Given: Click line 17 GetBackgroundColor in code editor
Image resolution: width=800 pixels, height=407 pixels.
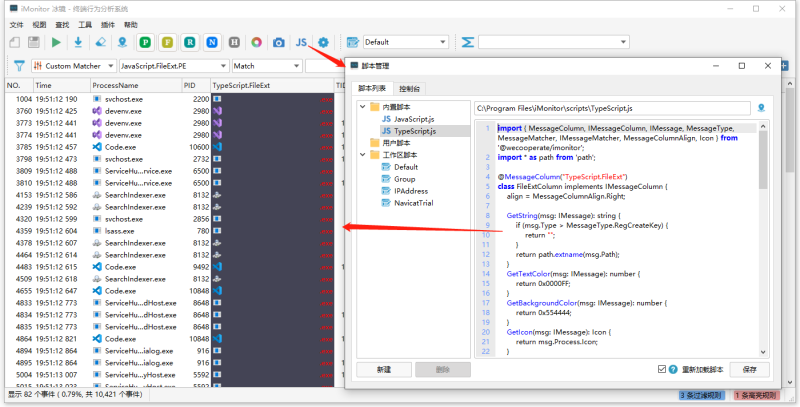Looking at the screenshot, I should click(x=587, y=303).
